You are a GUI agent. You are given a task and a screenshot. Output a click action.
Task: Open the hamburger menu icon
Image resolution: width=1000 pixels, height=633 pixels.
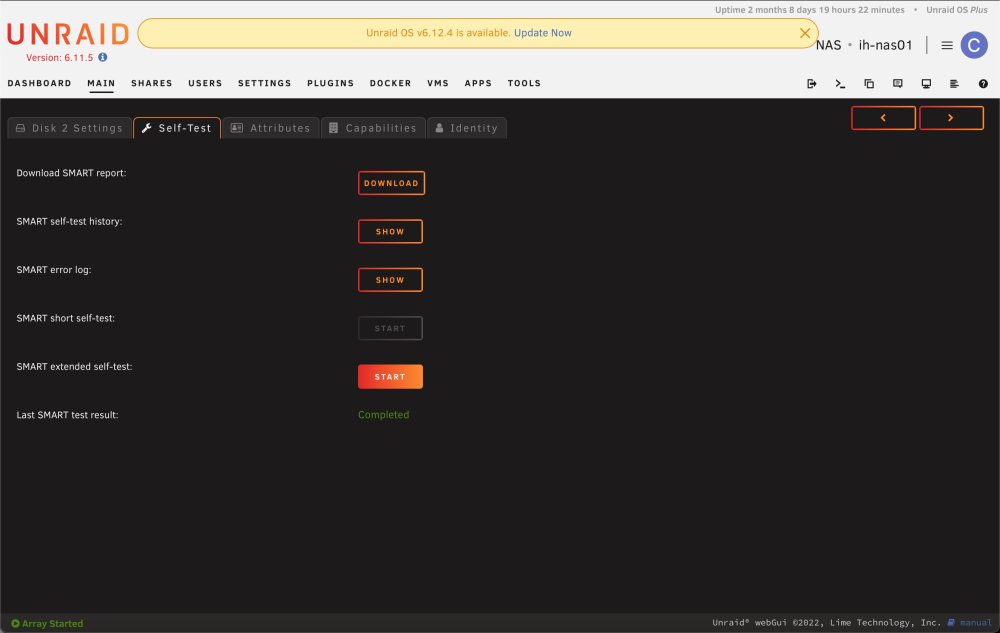click(946, 45)
